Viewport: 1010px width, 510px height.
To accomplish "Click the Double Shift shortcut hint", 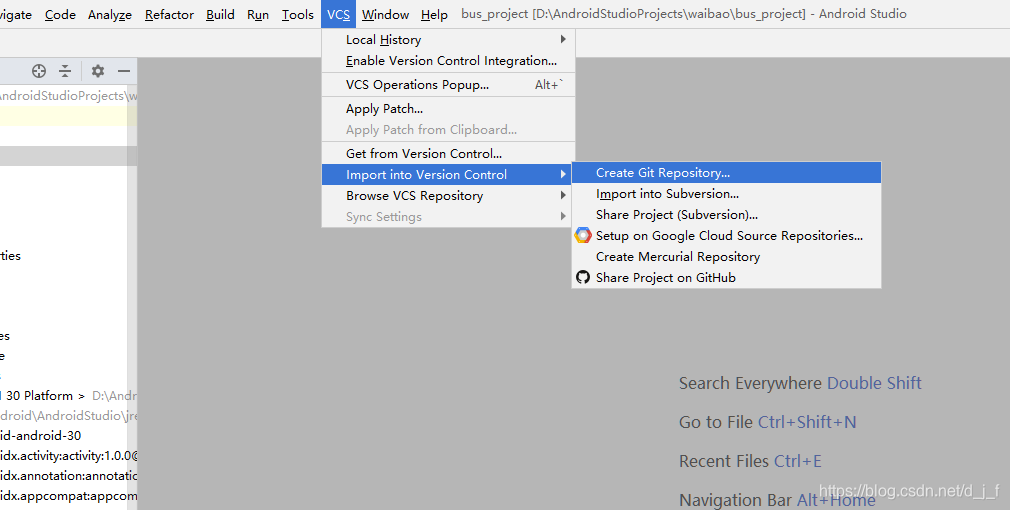I will tap(874, 383).
